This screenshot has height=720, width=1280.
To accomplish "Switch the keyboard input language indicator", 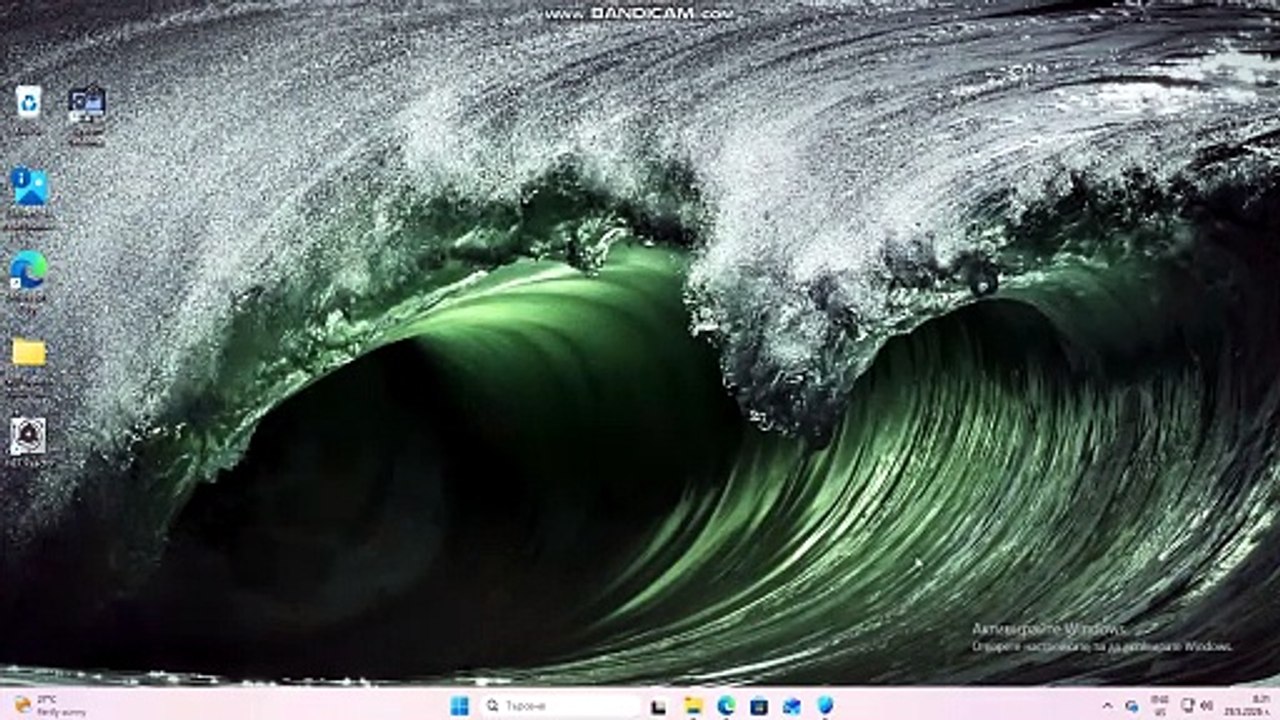I will 1160,706.
